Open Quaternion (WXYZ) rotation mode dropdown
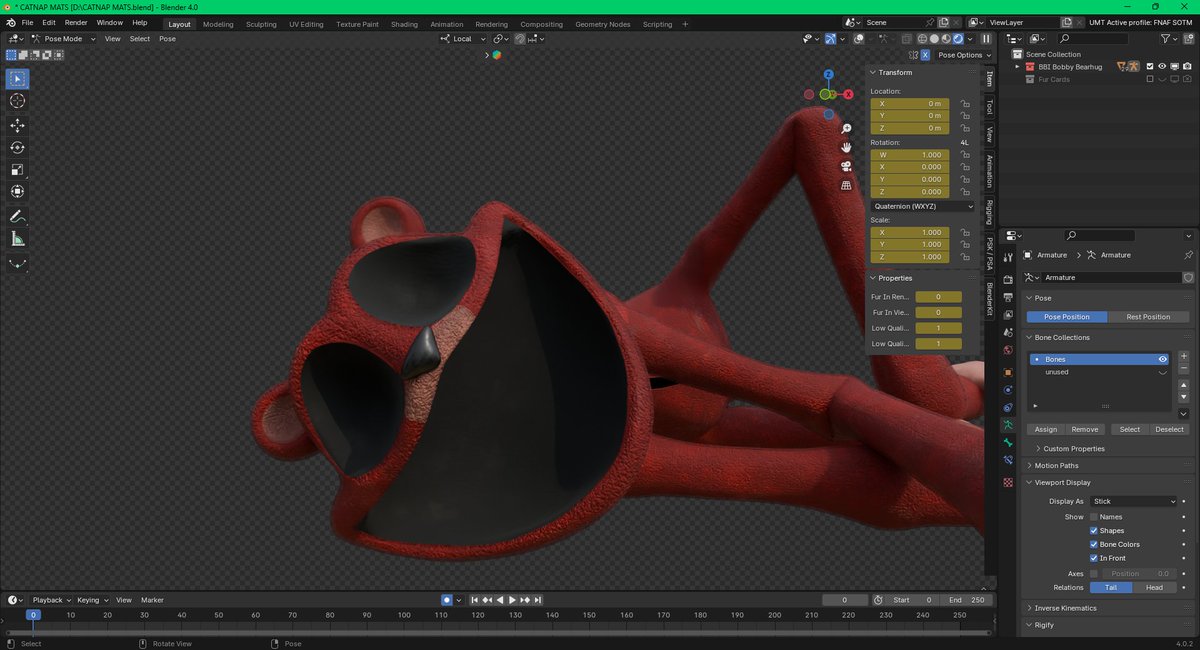 (x=923, y=206)
